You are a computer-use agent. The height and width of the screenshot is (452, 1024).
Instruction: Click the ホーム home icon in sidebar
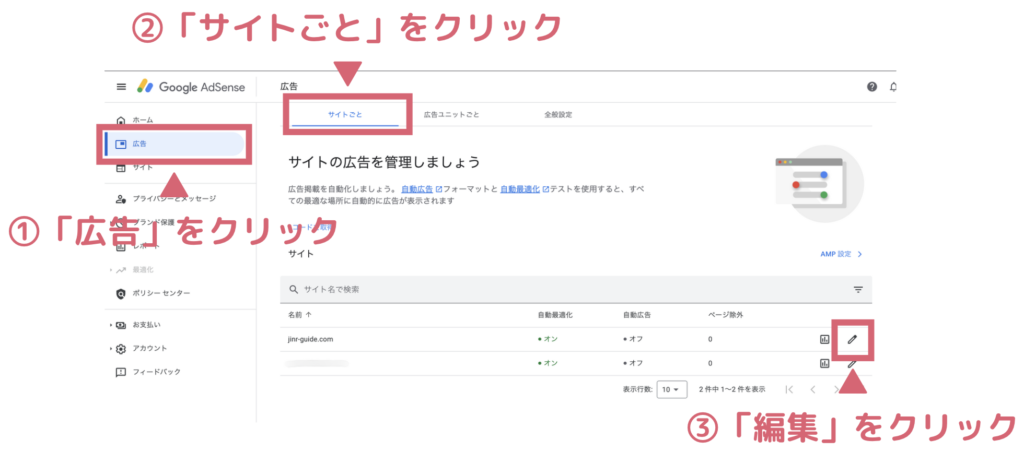pyautogui.click(x=122, y=120)
